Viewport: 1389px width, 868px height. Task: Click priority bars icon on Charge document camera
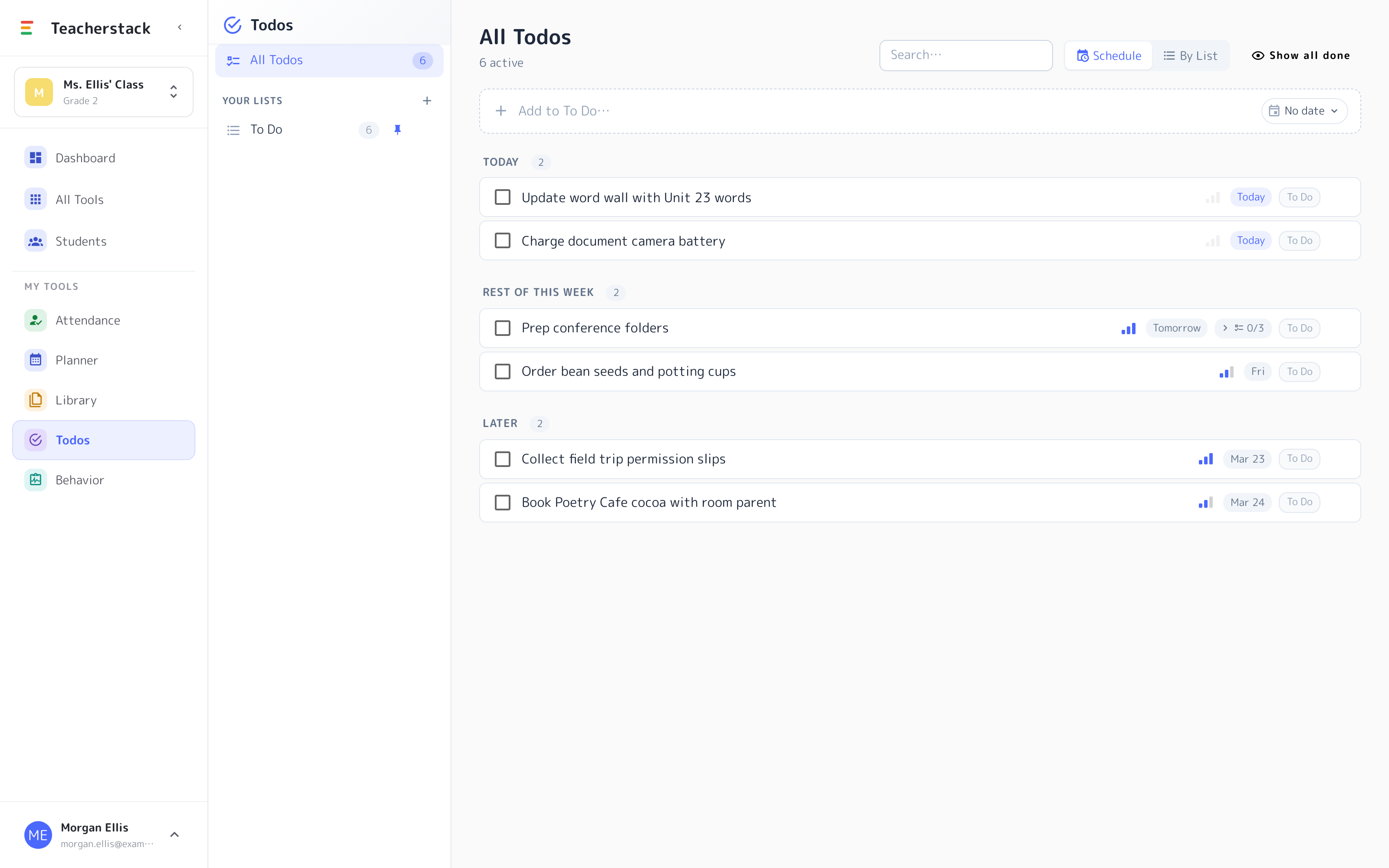click(x=1212, y=241)
